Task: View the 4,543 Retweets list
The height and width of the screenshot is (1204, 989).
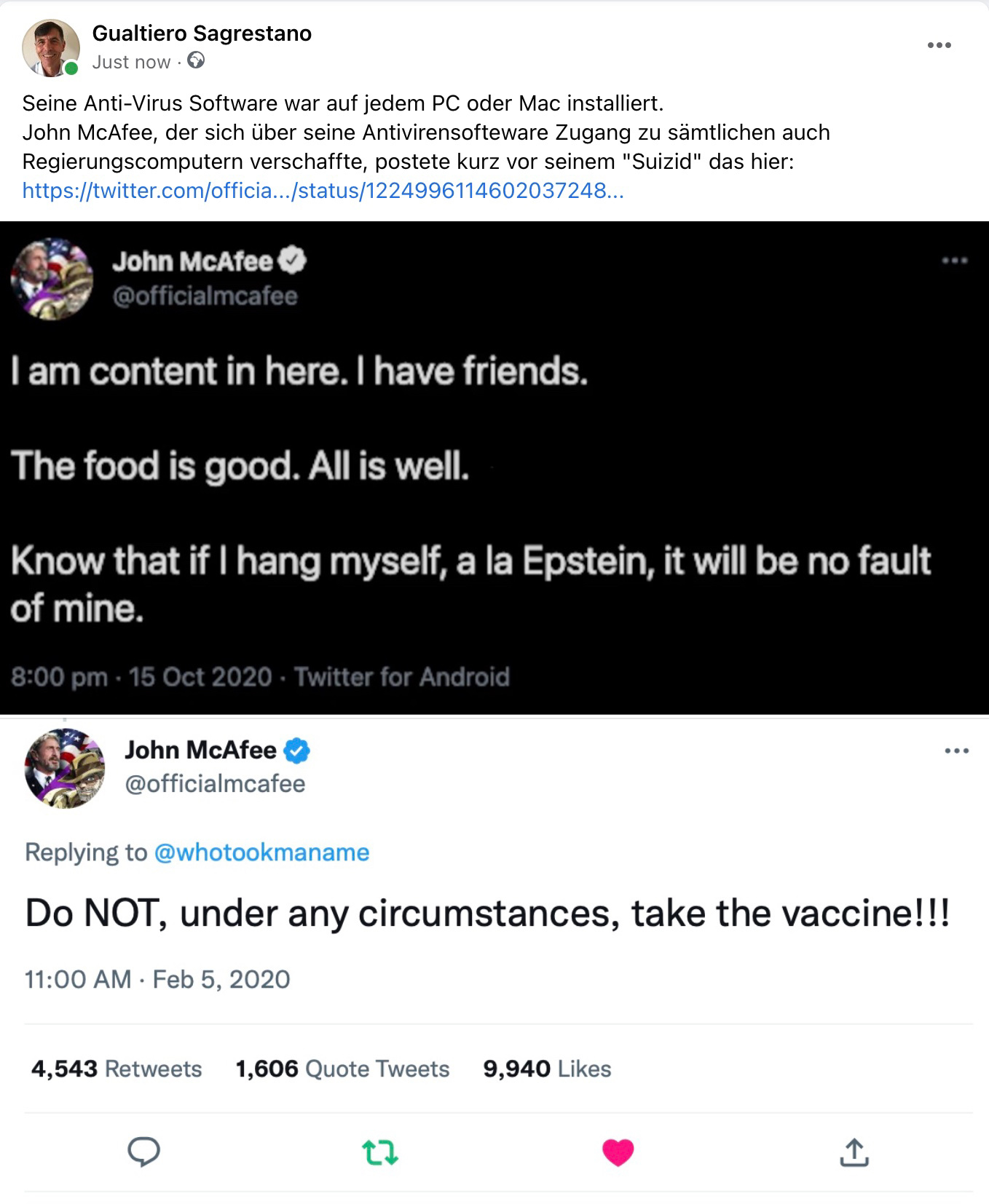Action: [x=117, y=1069]
